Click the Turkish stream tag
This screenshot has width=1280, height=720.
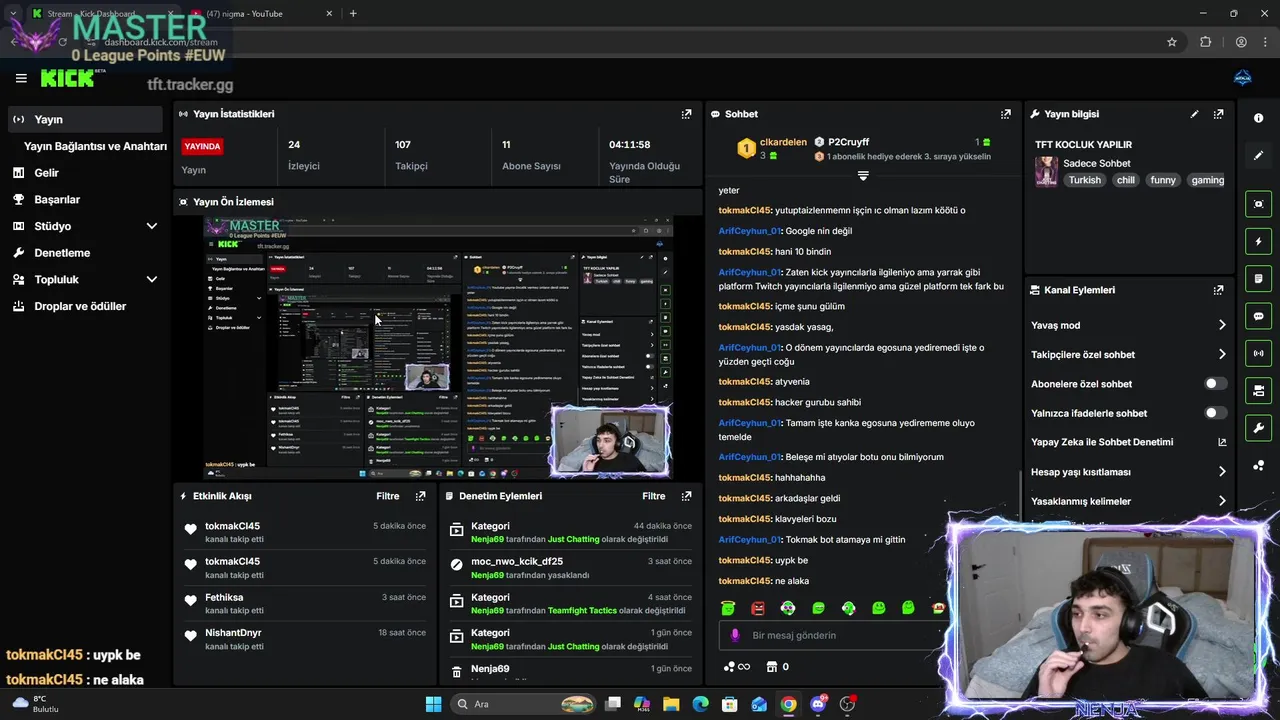1084,180
